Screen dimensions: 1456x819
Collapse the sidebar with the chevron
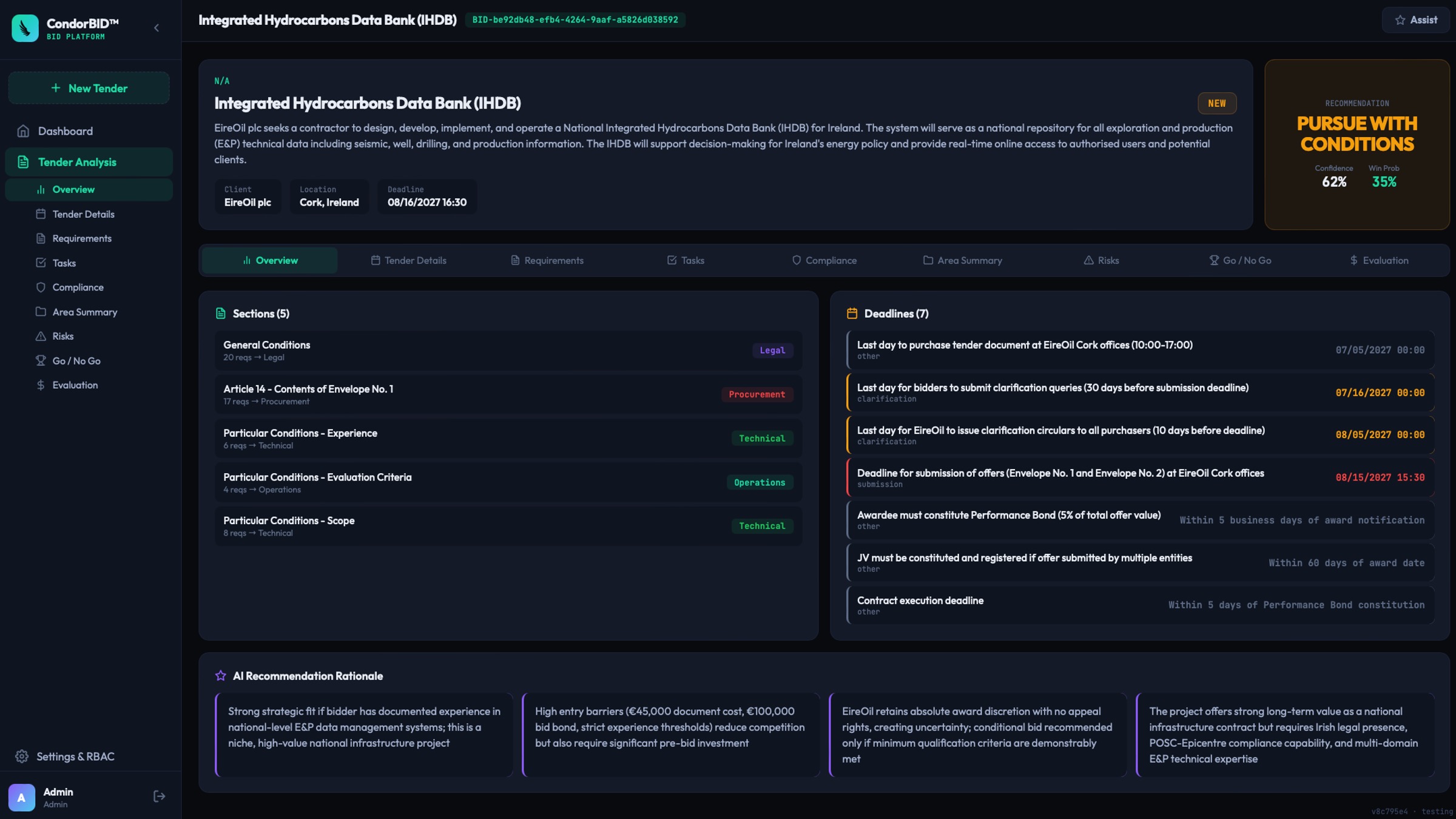(x=157, y=28)
